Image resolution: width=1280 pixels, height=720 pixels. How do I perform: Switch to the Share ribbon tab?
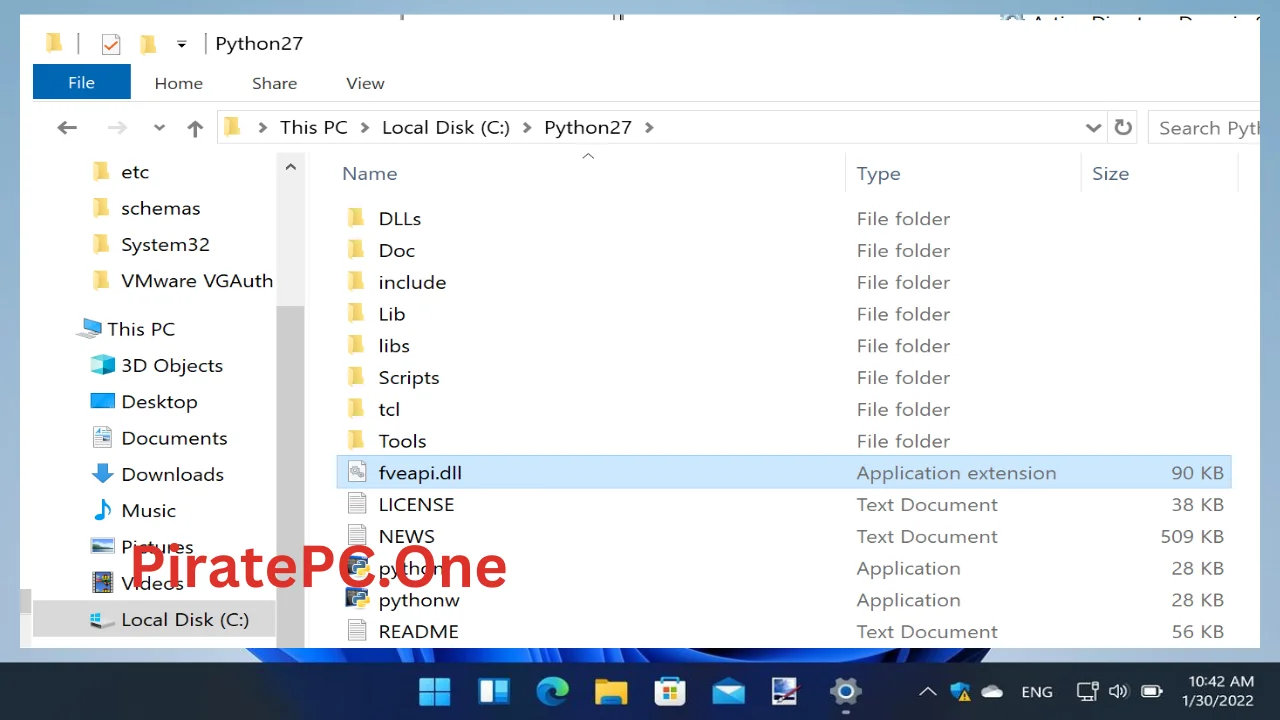tap(274, 83)
